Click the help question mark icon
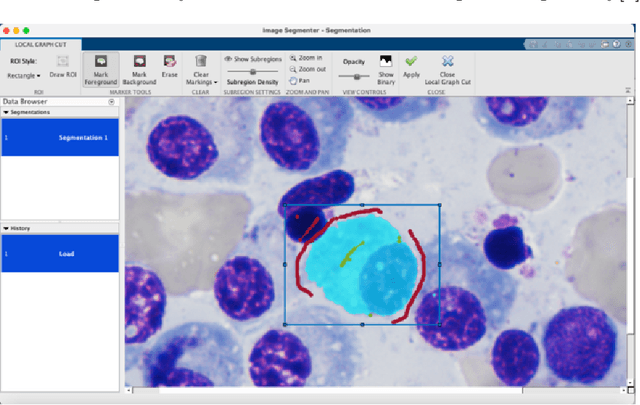This screenshot has width=640, height=405. point(616,44)
